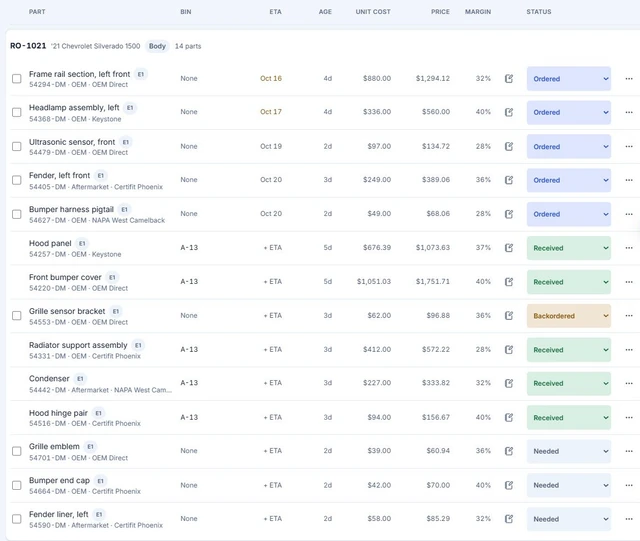
Task: Open more options for Headlamp assembly row
Action: (629, 112)
